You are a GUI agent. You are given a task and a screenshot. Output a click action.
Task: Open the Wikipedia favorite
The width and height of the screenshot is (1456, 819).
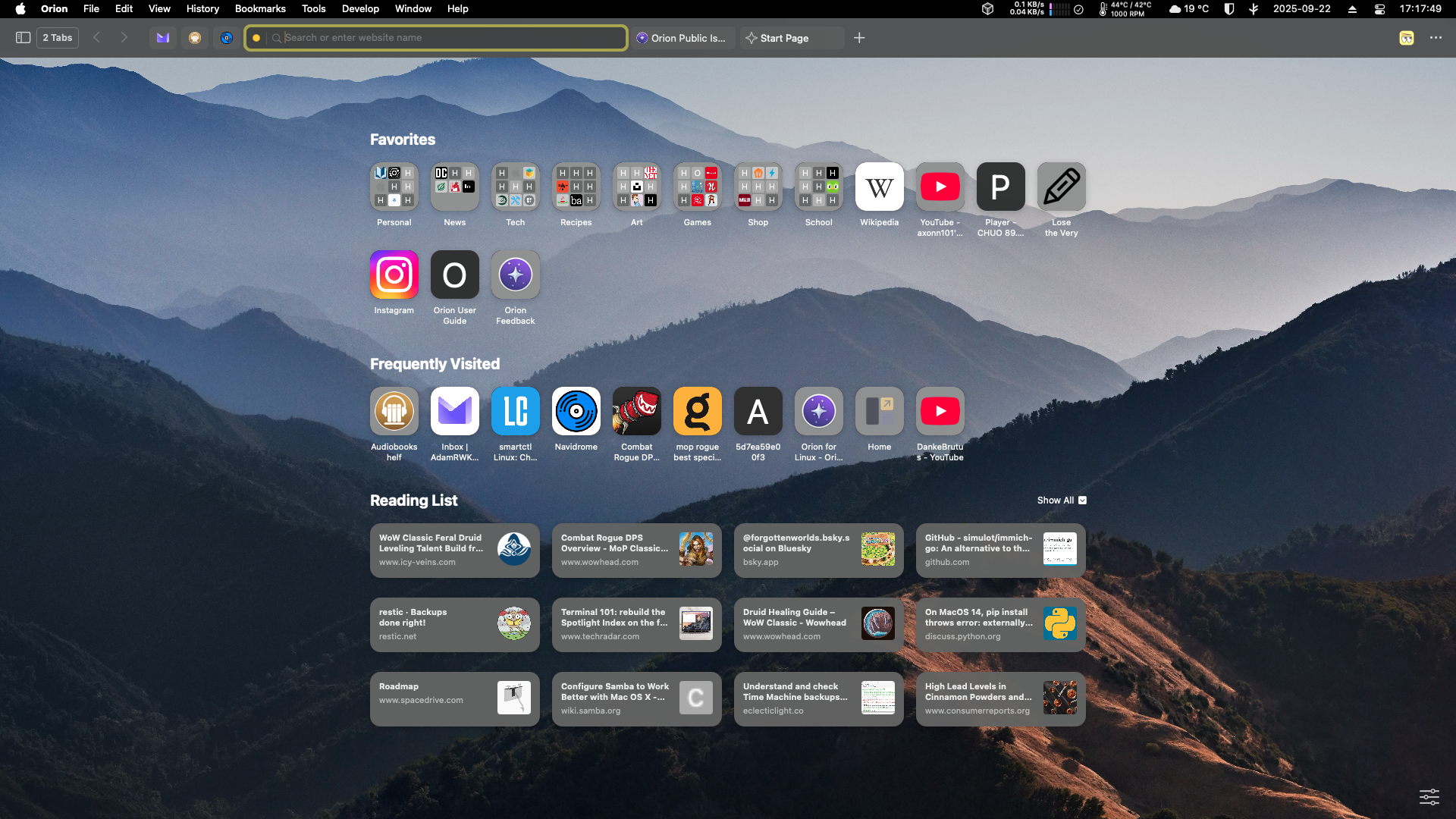pyautogui.click(x=879, y=187)
